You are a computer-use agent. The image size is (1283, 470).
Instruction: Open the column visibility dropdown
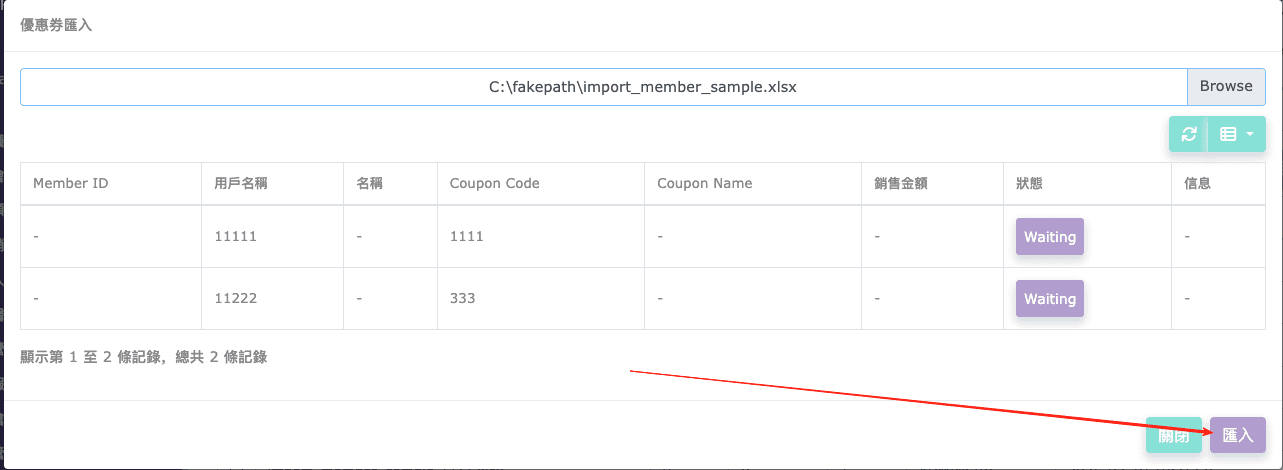pos(1237,134)
